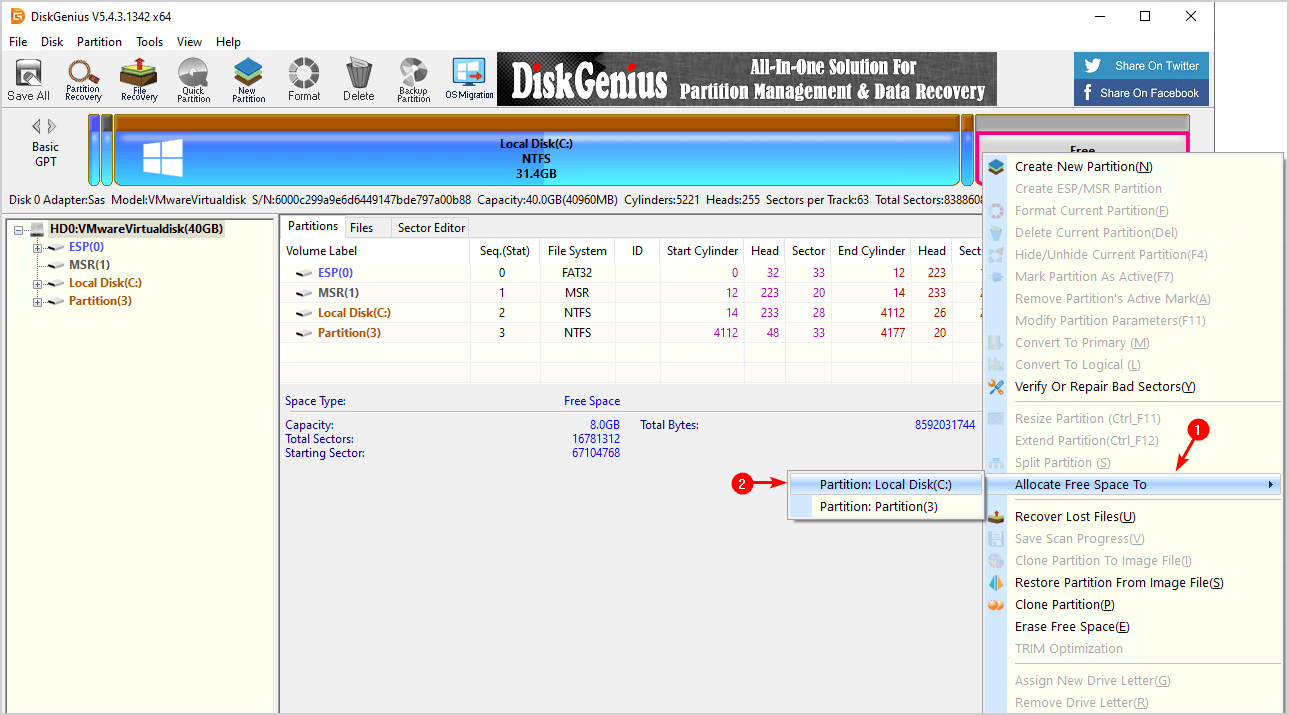Click the Share On Facebook button
This screenshot has width=1289, height=715.
pos(1141,93)
